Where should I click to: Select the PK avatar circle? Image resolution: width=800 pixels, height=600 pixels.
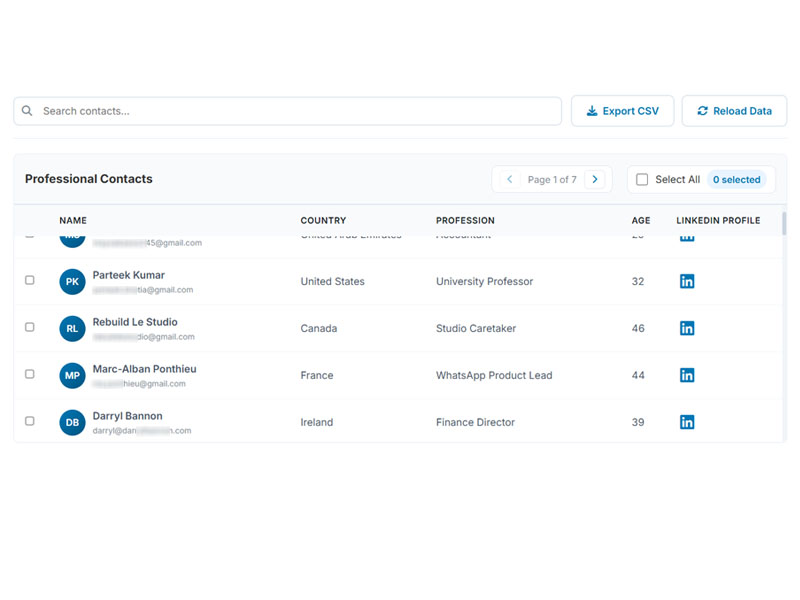[x=71, y=281]
